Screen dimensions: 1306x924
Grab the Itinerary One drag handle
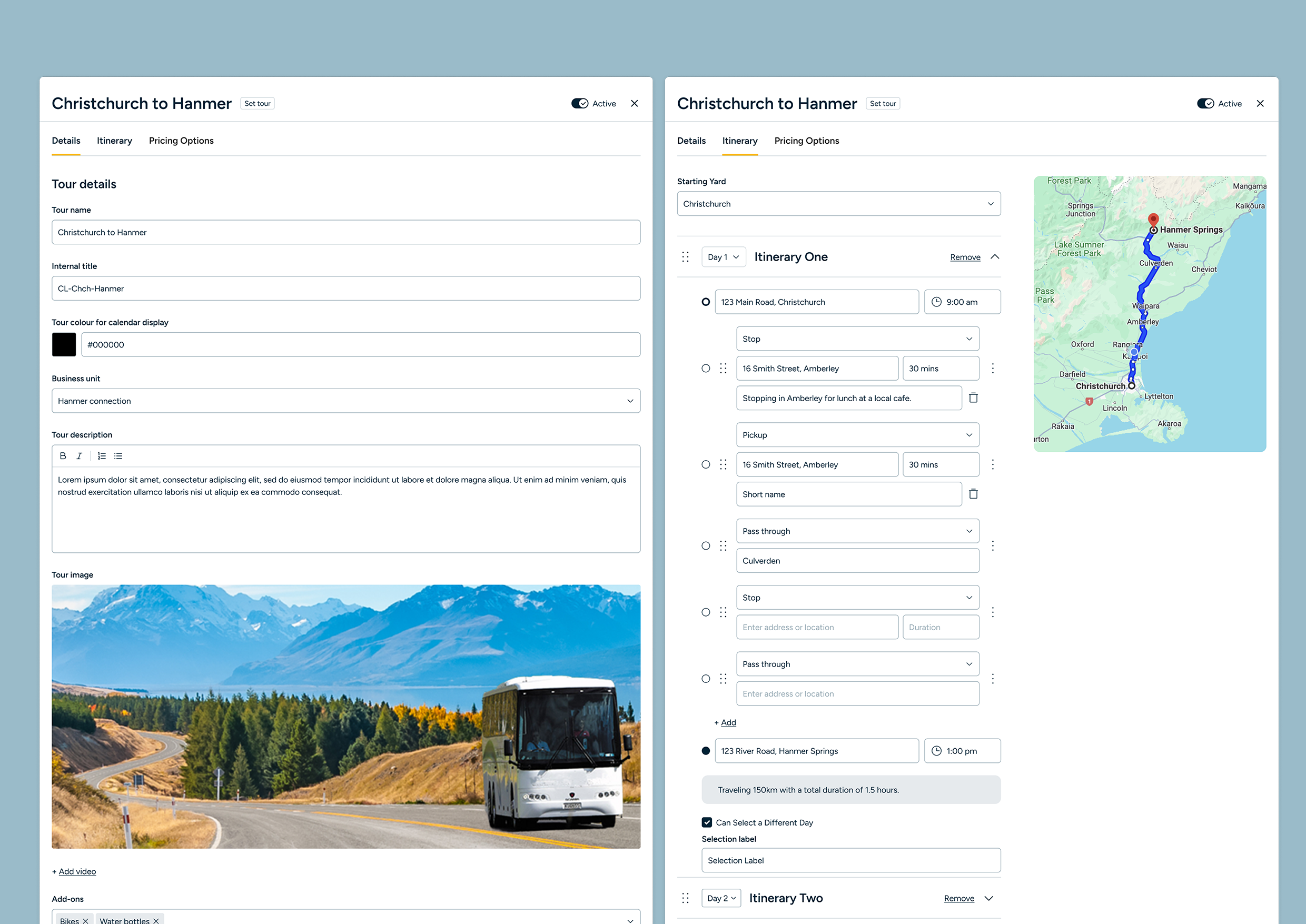click(686, 257)
